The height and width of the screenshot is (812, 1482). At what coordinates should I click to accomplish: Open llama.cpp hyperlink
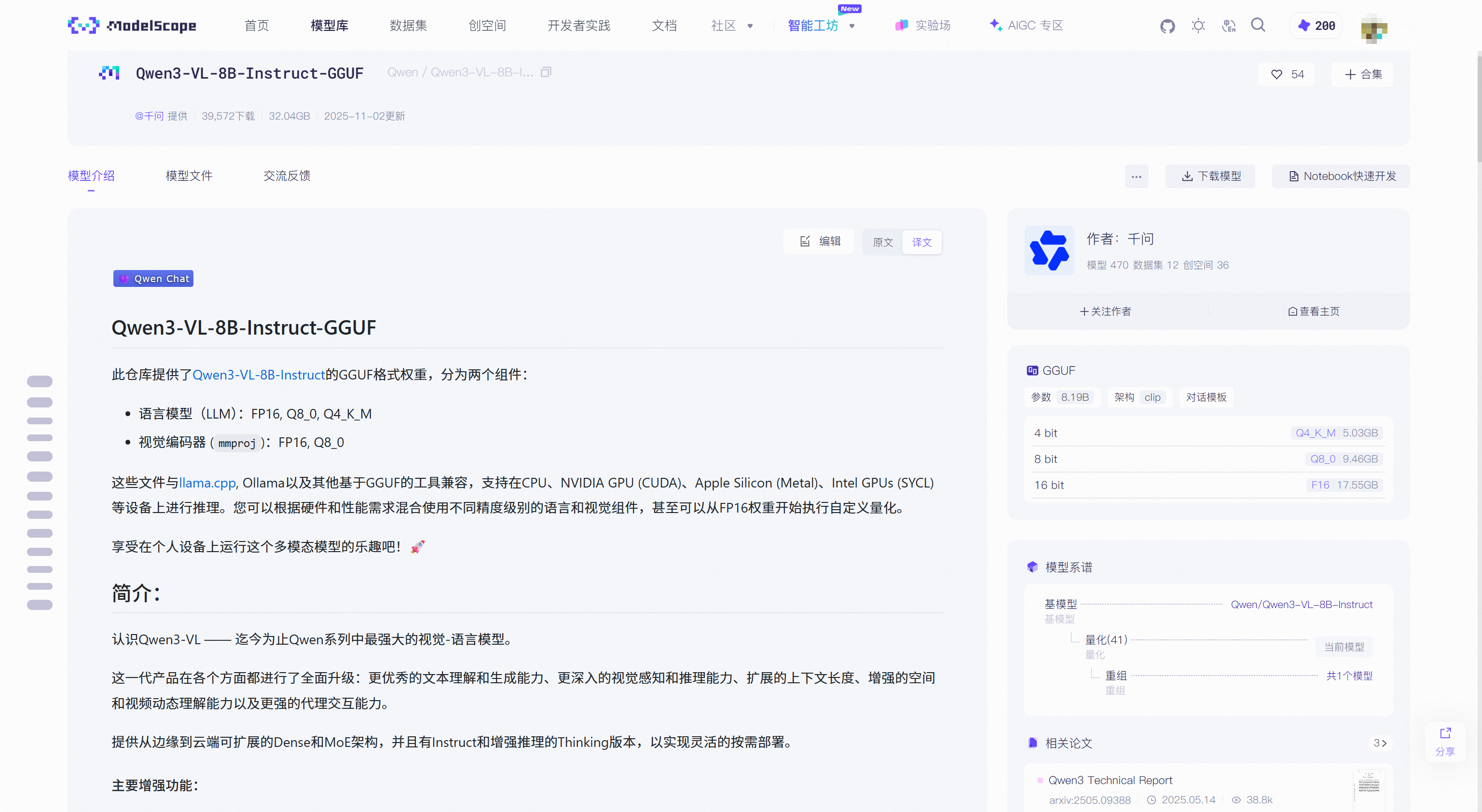coord(207,483)
